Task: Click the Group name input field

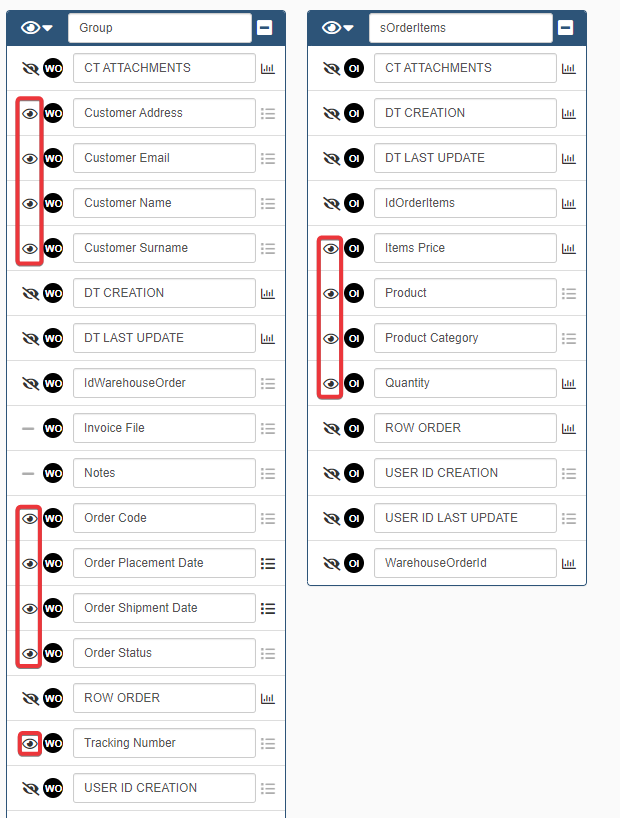Action: [159, 28]
